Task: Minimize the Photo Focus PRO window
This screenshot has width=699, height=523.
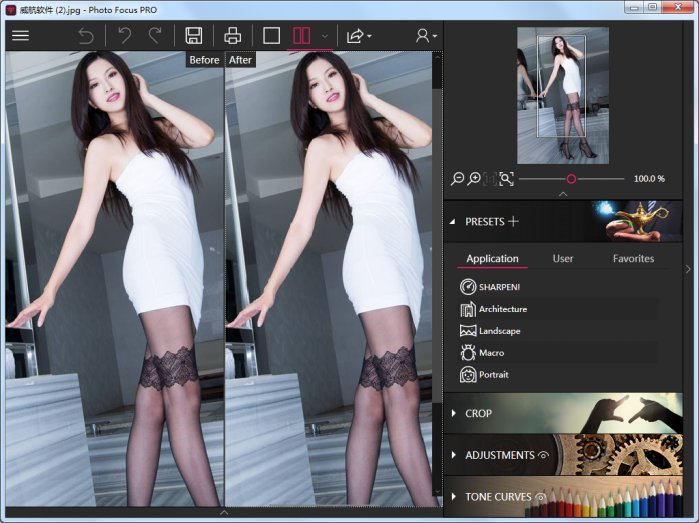Action: tap(634, 7)
